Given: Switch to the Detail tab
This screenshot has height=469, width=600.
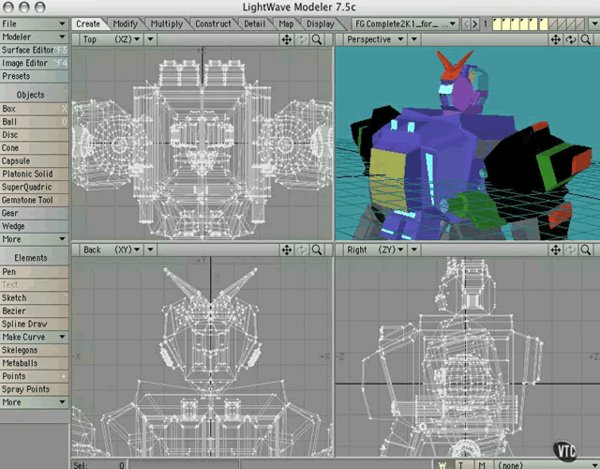Looking at the screenshot, I should (x=255, y=24).
